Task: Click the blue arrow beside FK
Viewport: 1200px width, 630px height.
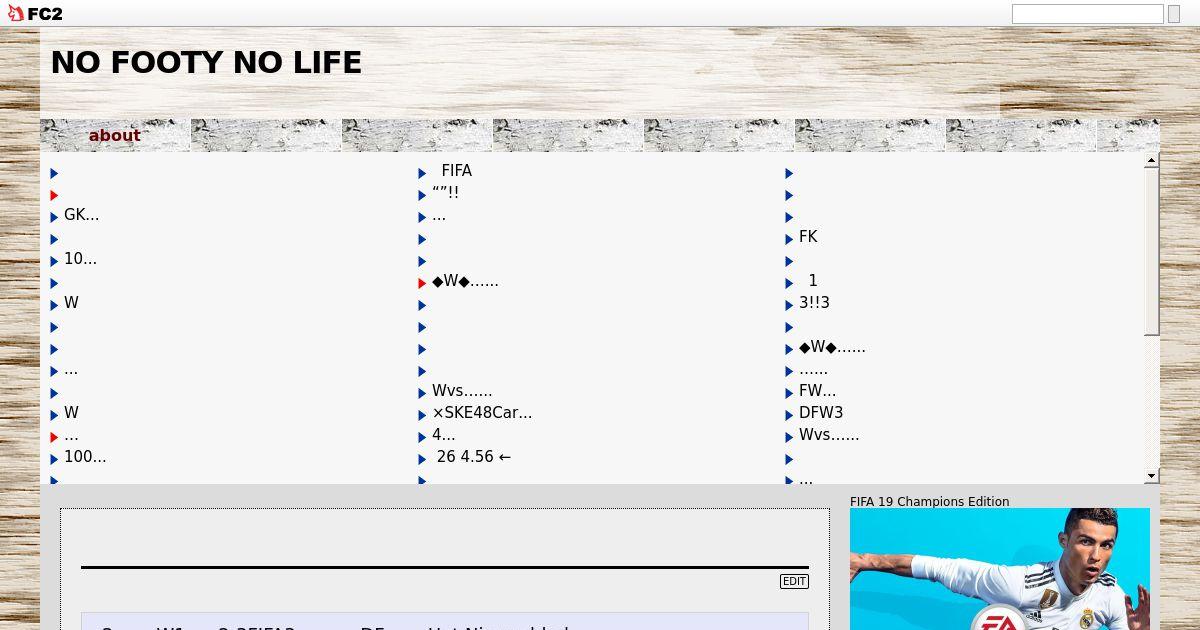Action: tap(789, 239)
